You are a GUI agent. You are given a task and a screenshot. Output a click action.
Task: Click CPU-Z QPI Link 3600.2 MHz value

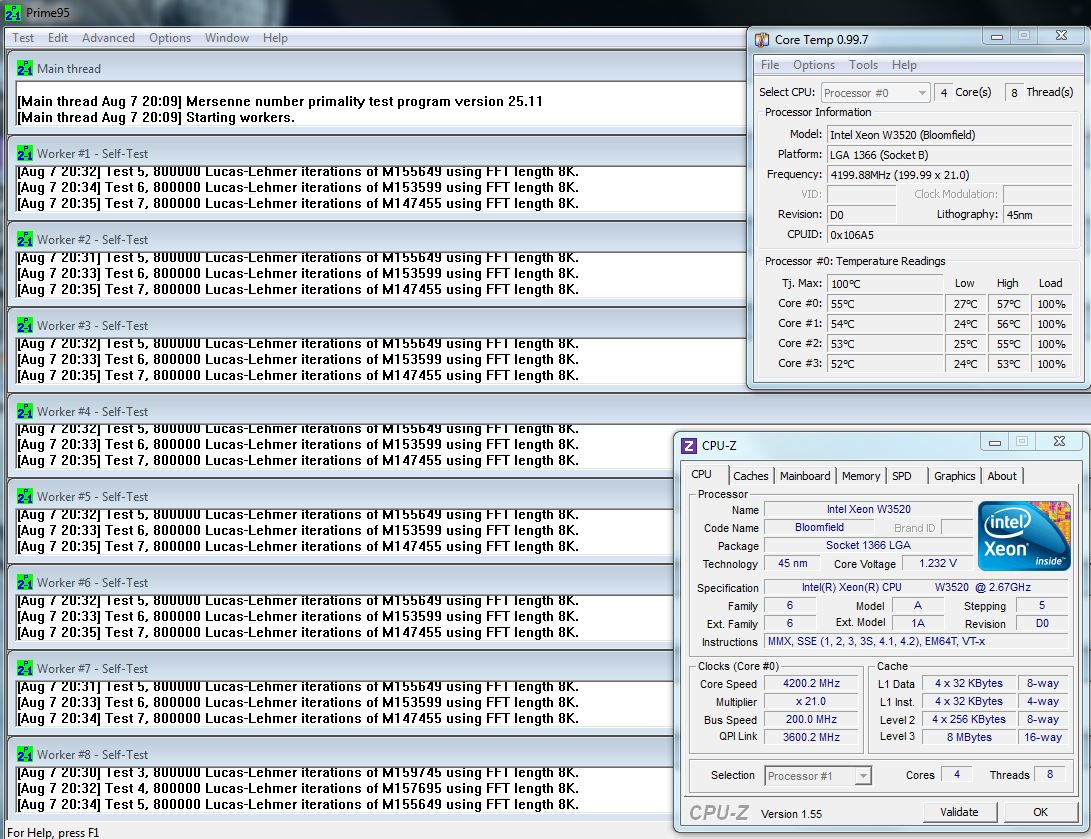pyautogui.click(x=811, y=737)
